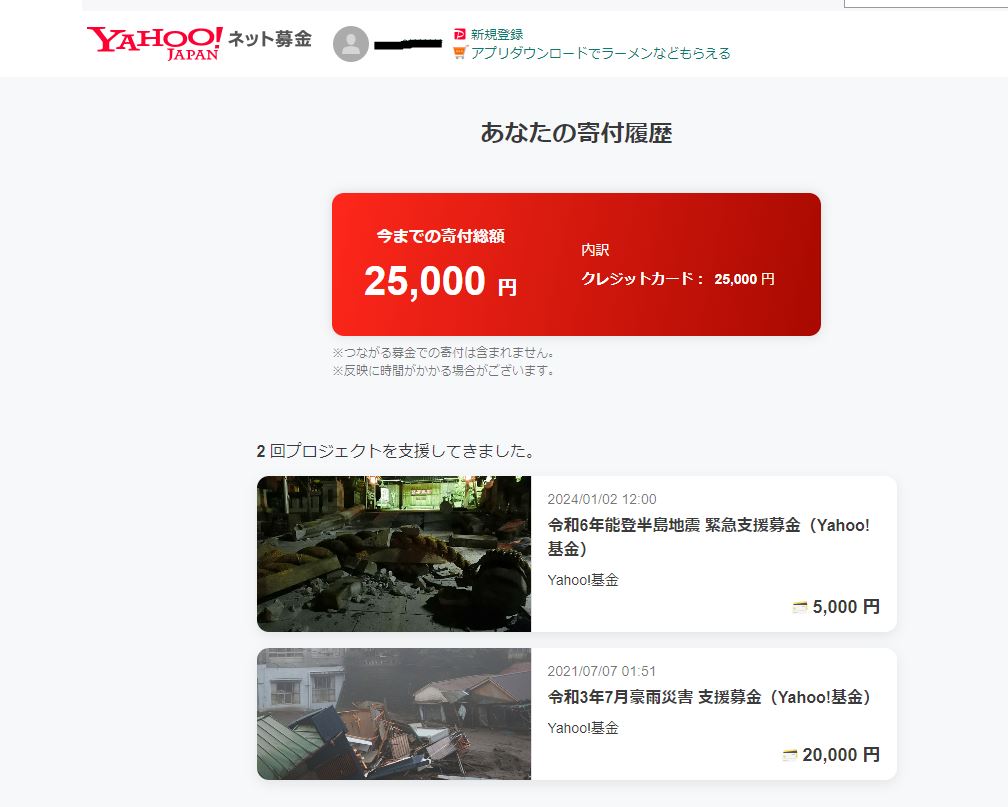Click the blacked-out username in header
This screenshot has height=807, width=1008.
408,44
